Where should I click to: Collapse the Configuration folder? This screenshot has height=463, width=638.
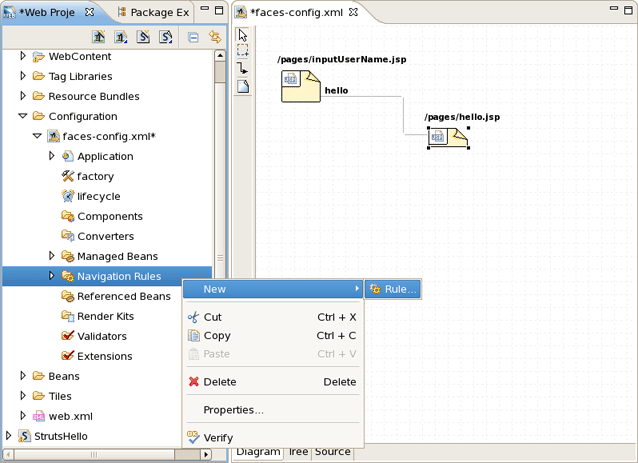[x=22, y=116]
